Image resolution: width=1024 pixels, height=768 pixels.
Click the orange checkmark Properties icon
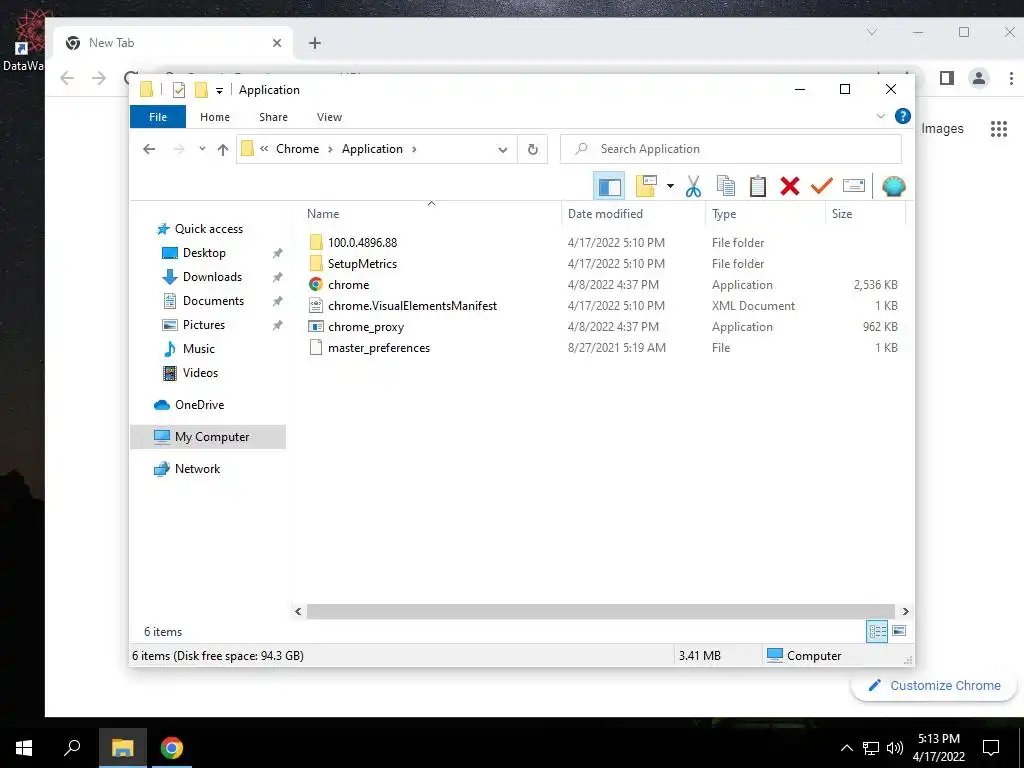click(822, 186)
